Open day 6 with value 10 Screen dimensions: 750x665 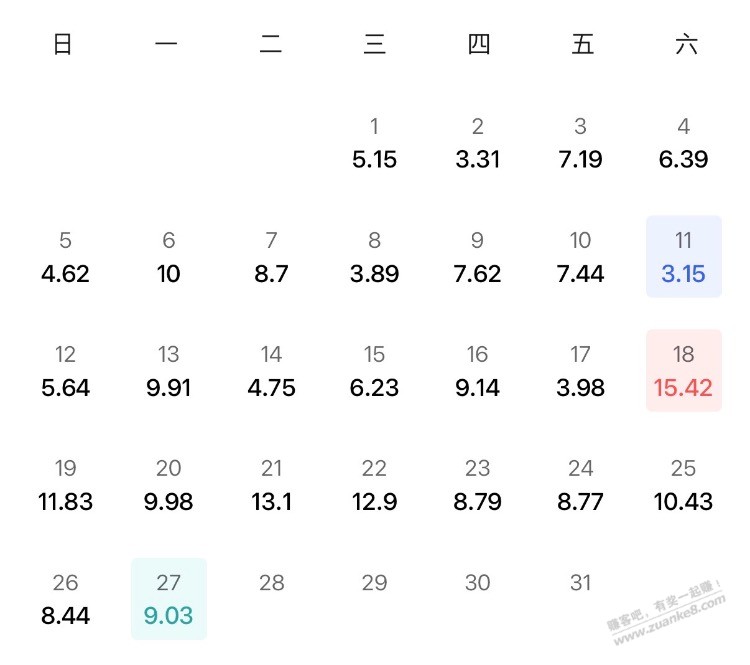tap(168, 256)
